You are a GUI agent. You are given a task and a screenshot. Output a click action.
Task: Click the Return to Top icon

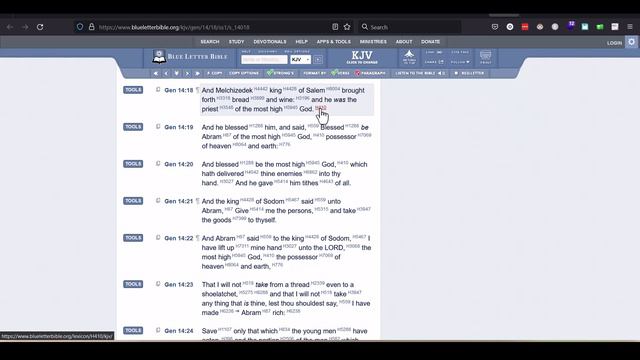pos(409,57)
